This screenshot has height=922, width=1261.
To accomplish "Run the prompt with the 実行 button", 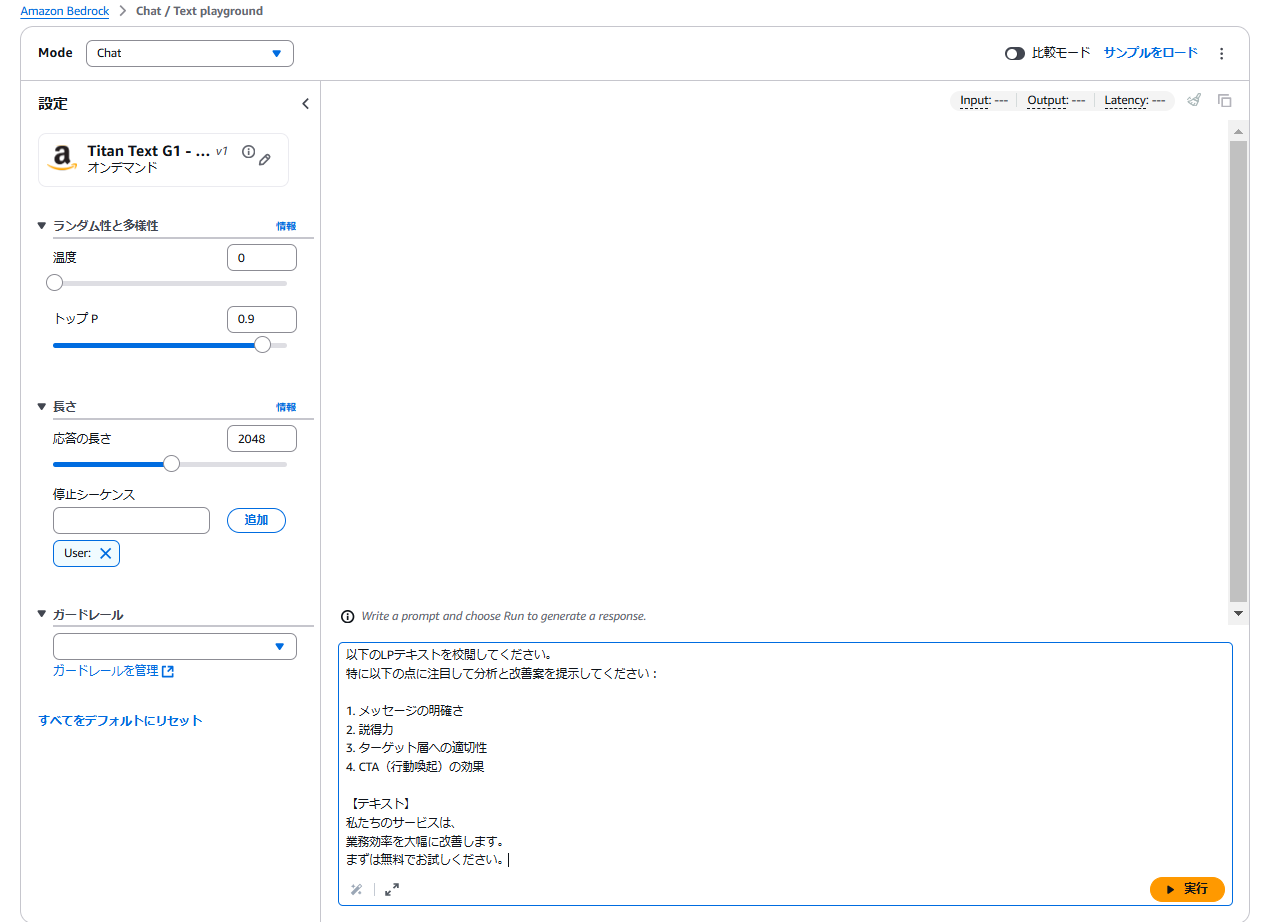I will pos(1187,889).
